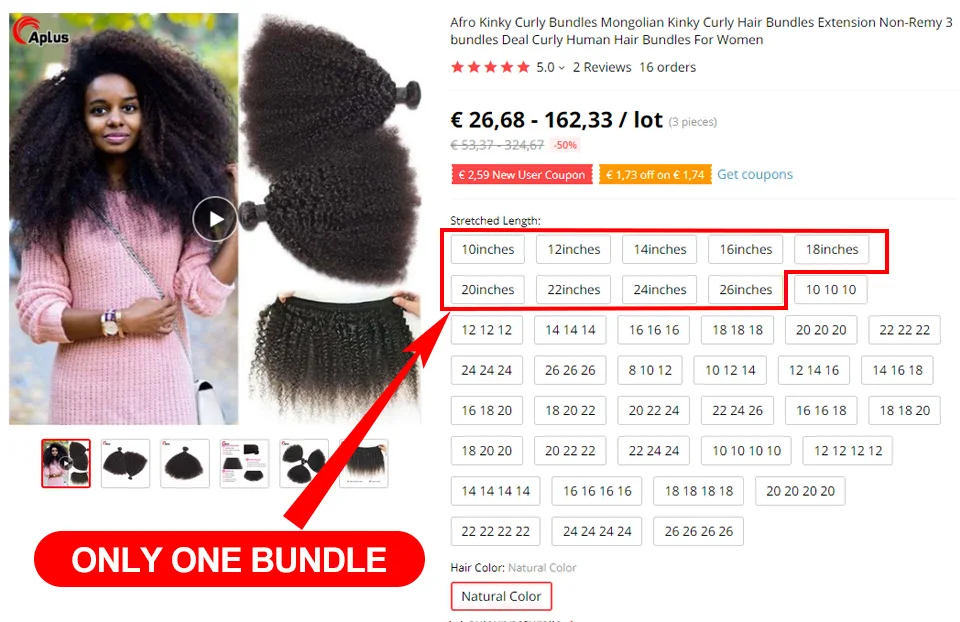Open the 2 Reviews link
960x622 pixels.
pyautogui.click(x=602, y=67)
